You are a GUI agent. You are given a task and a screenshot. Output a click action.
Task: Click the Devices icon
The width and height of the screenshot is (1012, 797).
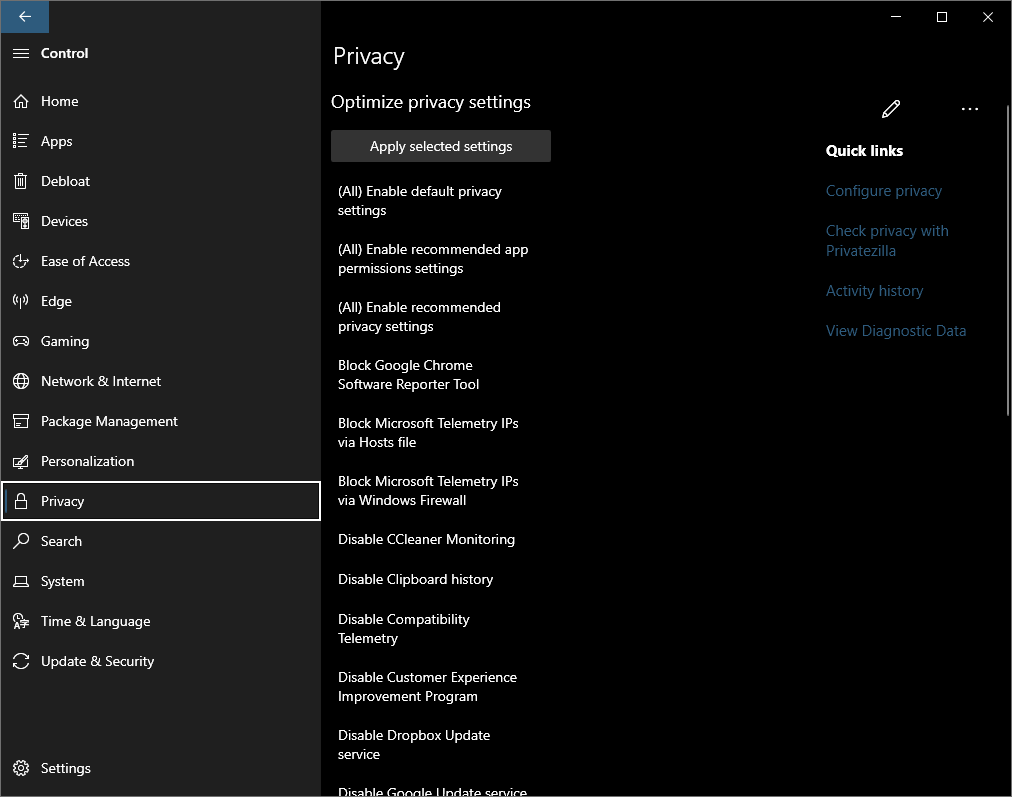(21, 221)
